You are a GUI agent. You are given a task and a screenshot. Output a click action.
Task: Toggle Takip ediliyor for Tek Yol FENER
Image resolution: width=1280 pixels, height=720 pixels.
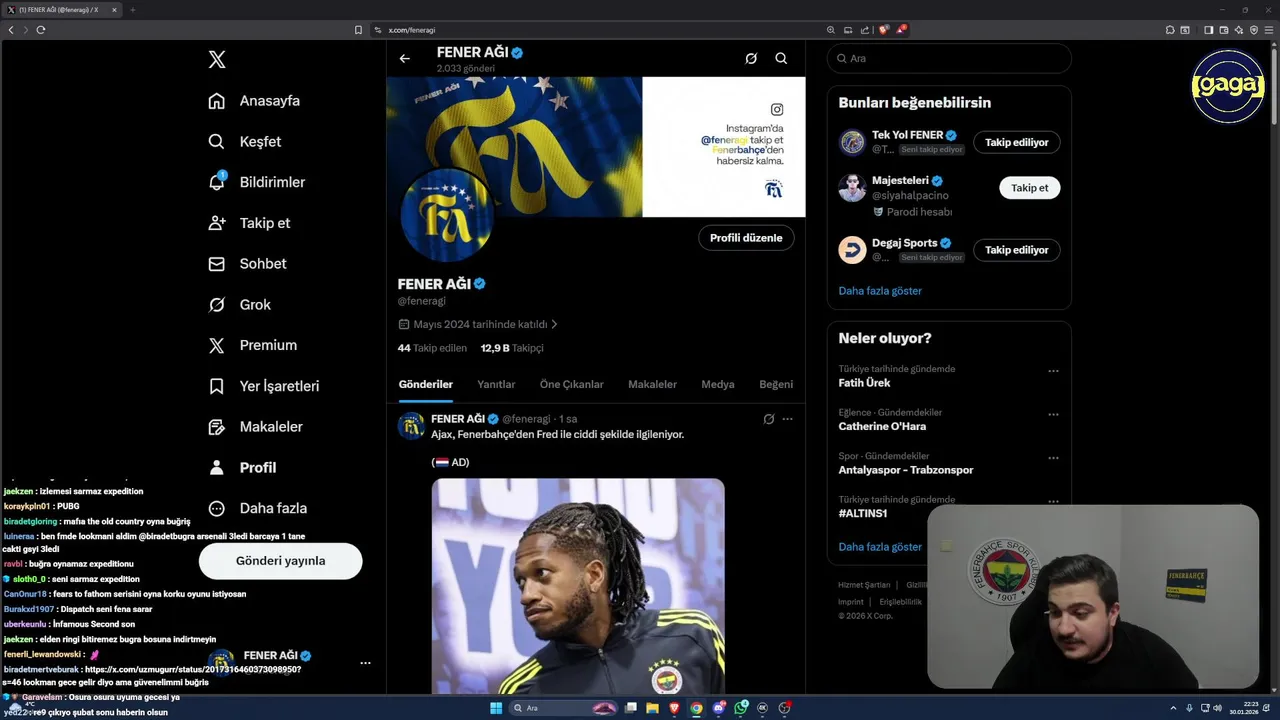point(1017,142)
